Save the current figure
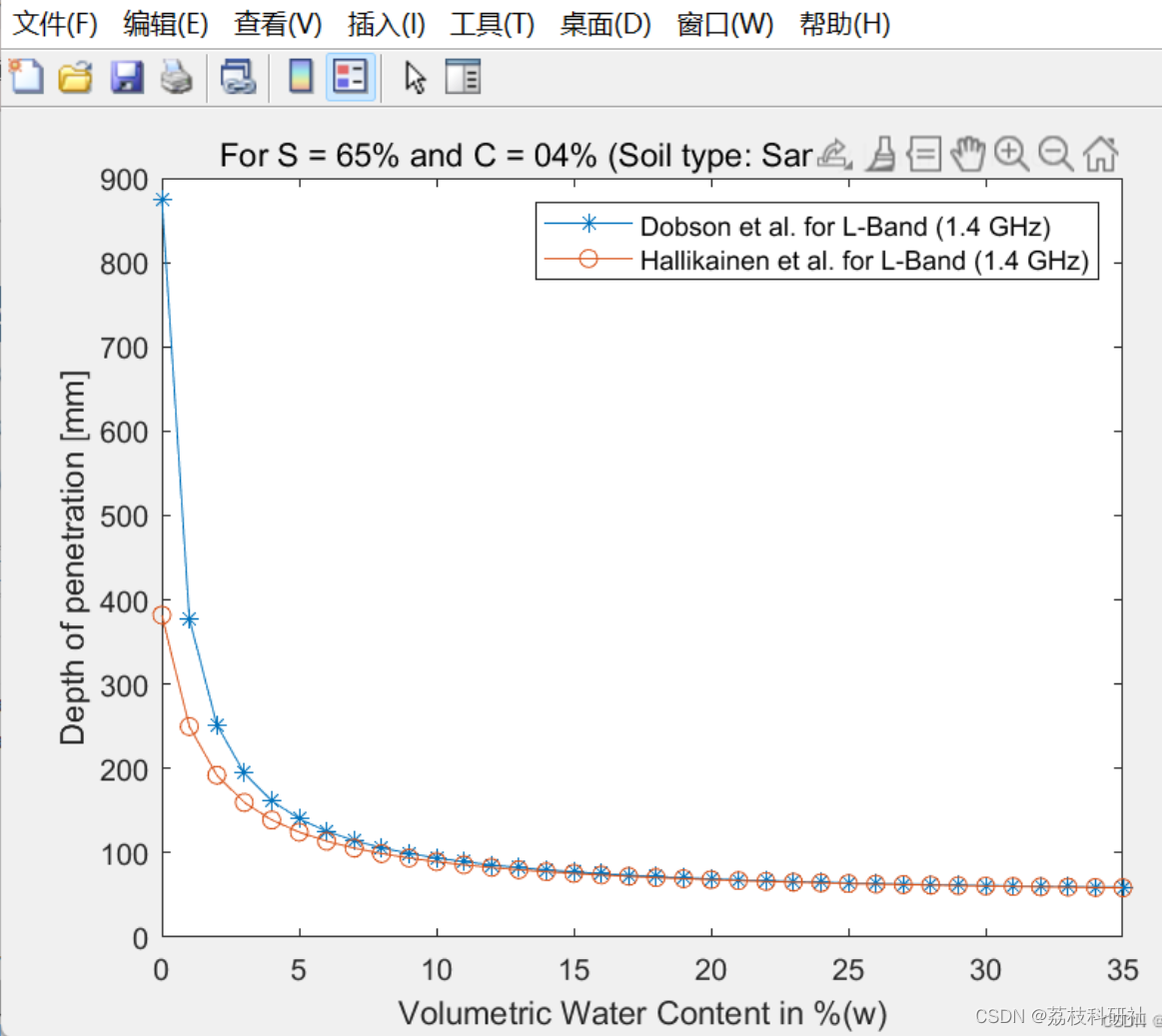Viewport: 1162px width, 1036px height. pos(127,77)
